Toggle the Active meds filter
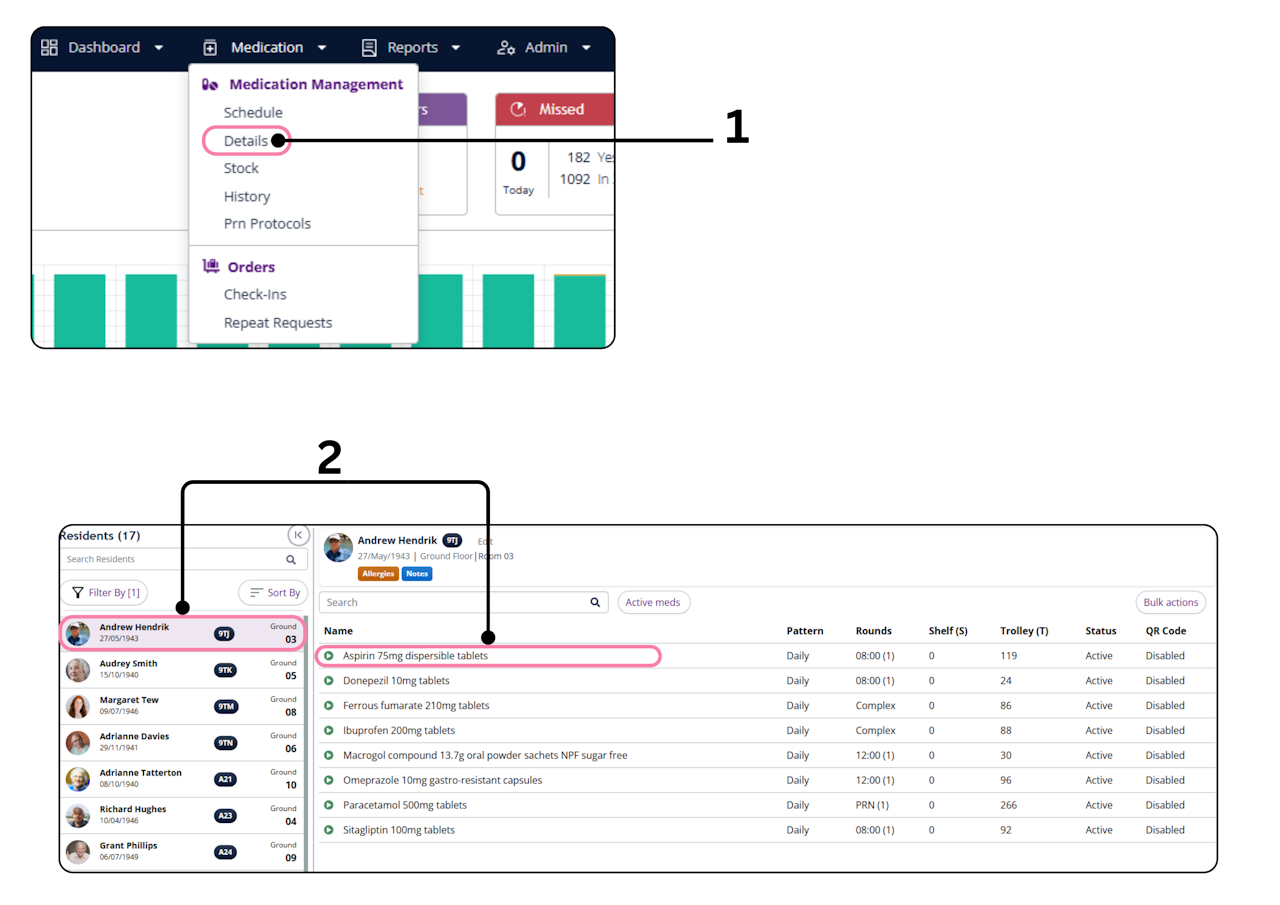Image resolution: width=1280 pixels, height=905 pixels. tap(653, 602)
